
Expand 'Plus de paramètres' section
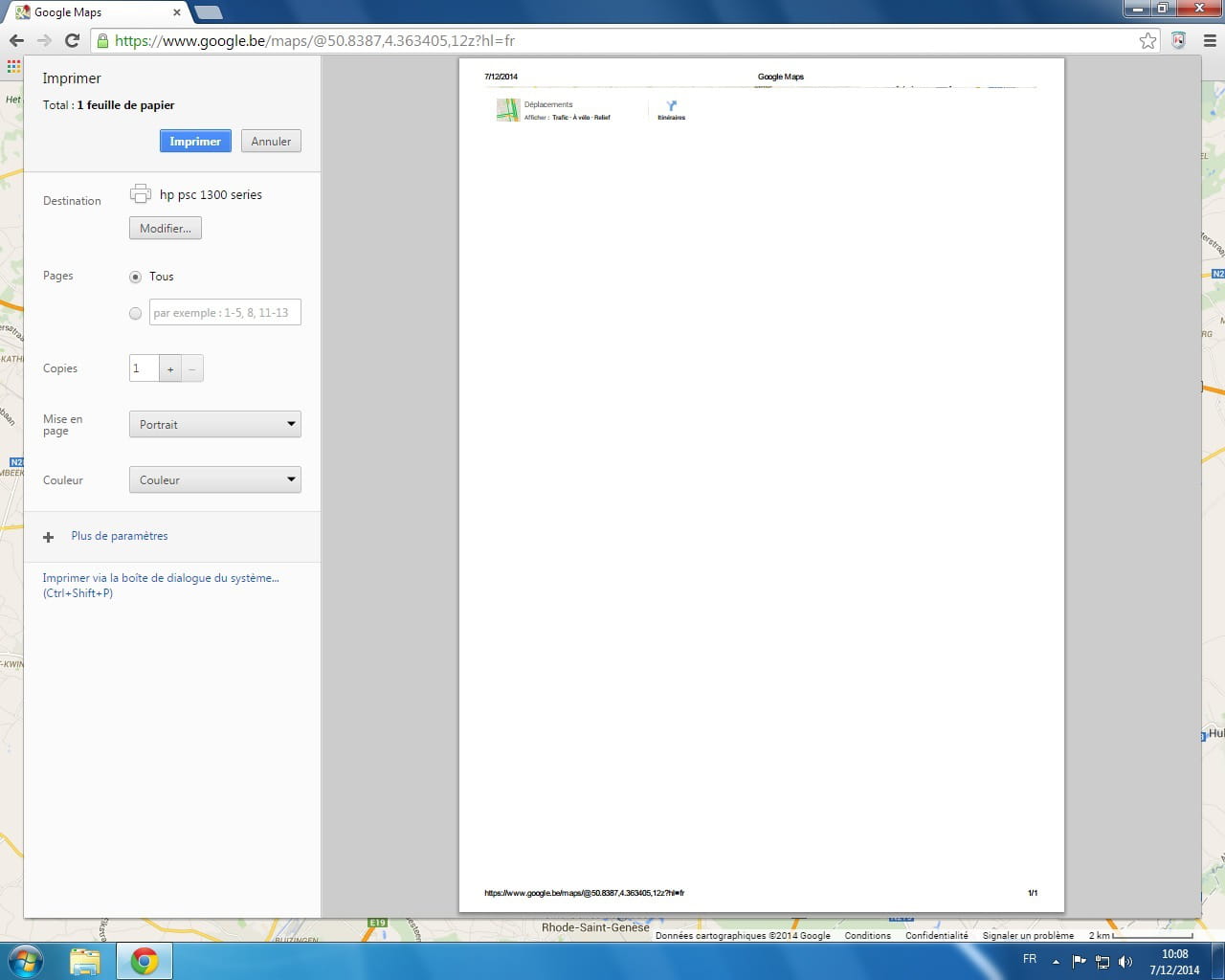119,536
